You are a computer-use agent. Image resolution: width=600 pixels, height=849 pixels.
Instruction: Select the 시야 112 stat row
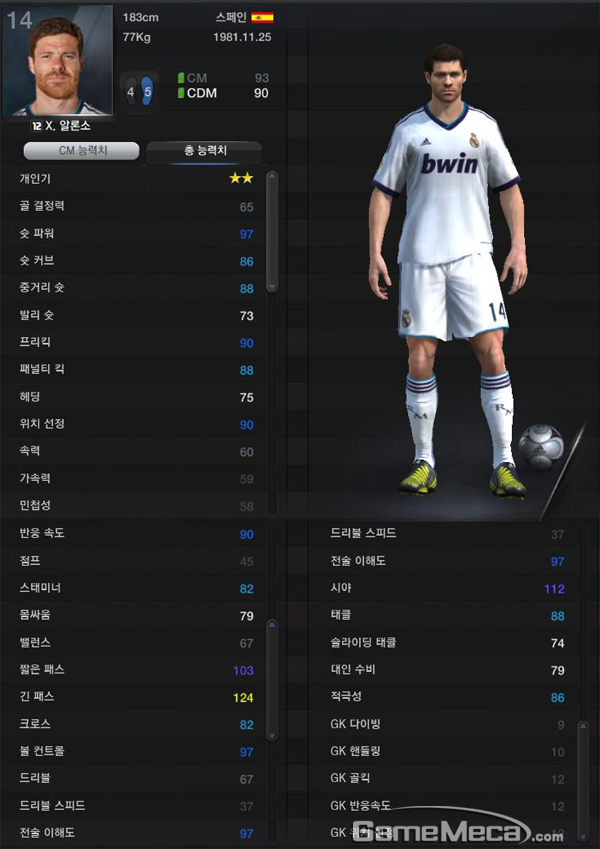[447, 589]
